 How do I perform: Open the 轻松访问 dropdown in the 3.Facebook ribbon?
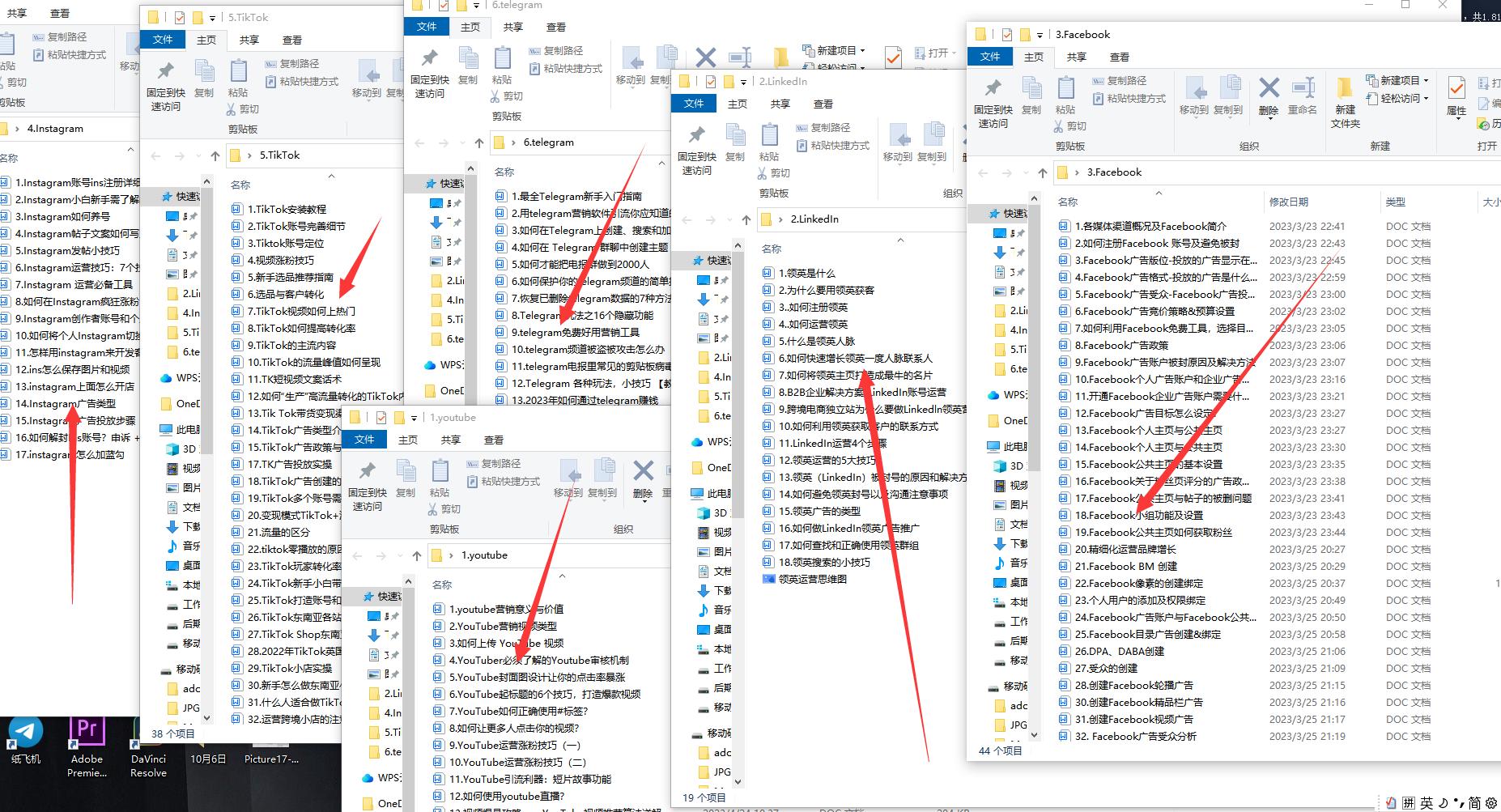[x=1397, y=99]
